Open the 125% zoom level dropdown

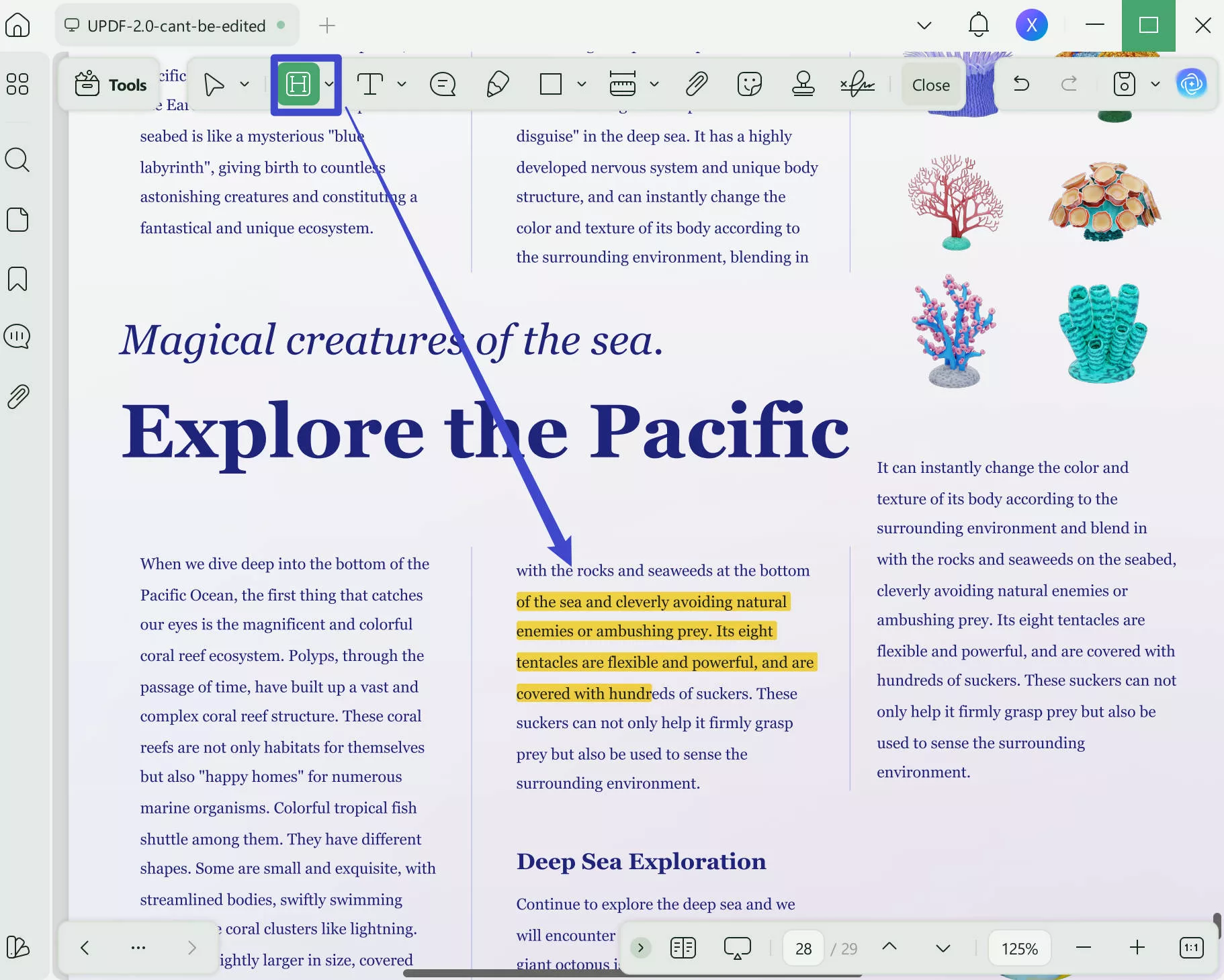[1019, 948]
